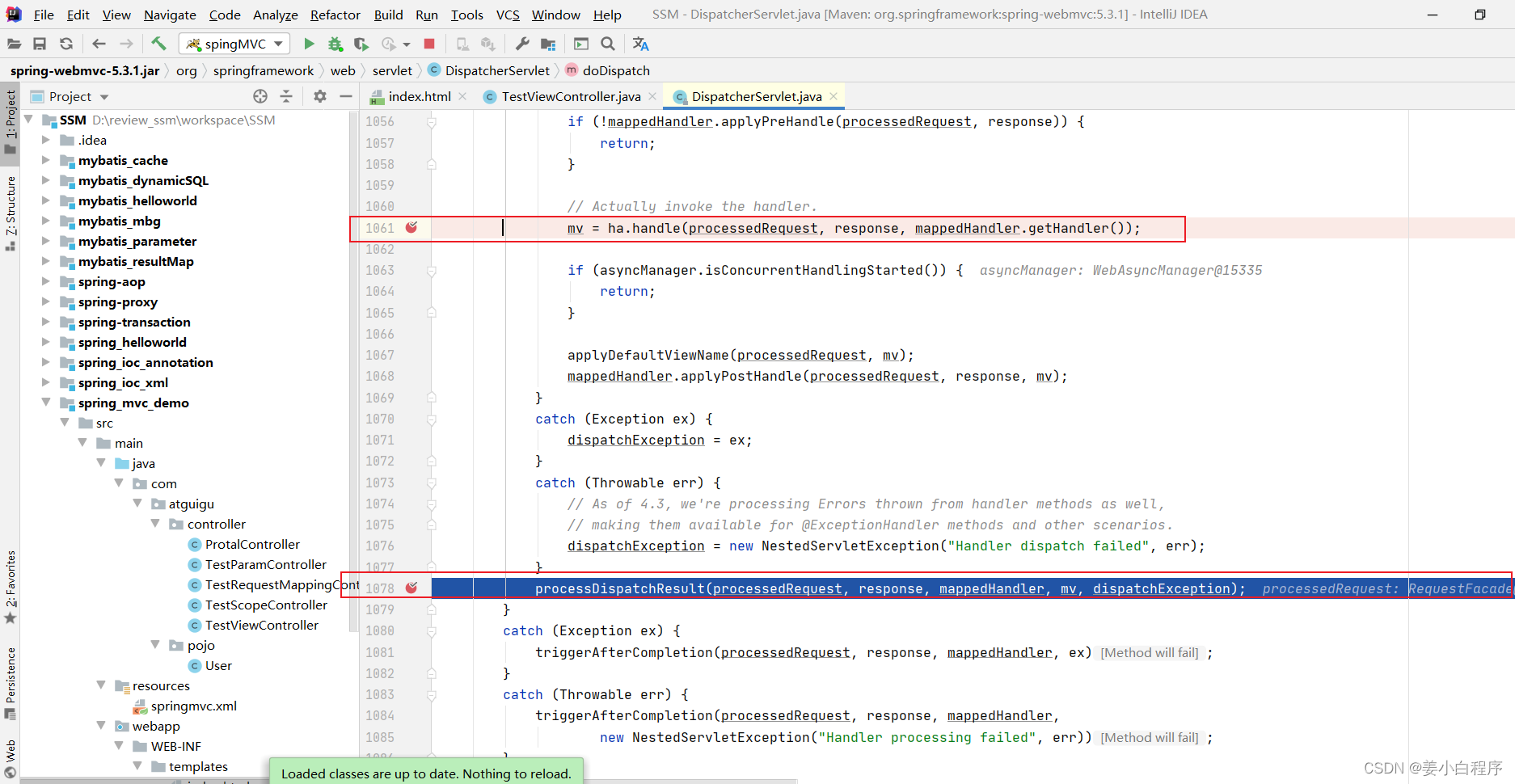Open the Project view selector dropdown
The image size is (1515, 784).
70,96
